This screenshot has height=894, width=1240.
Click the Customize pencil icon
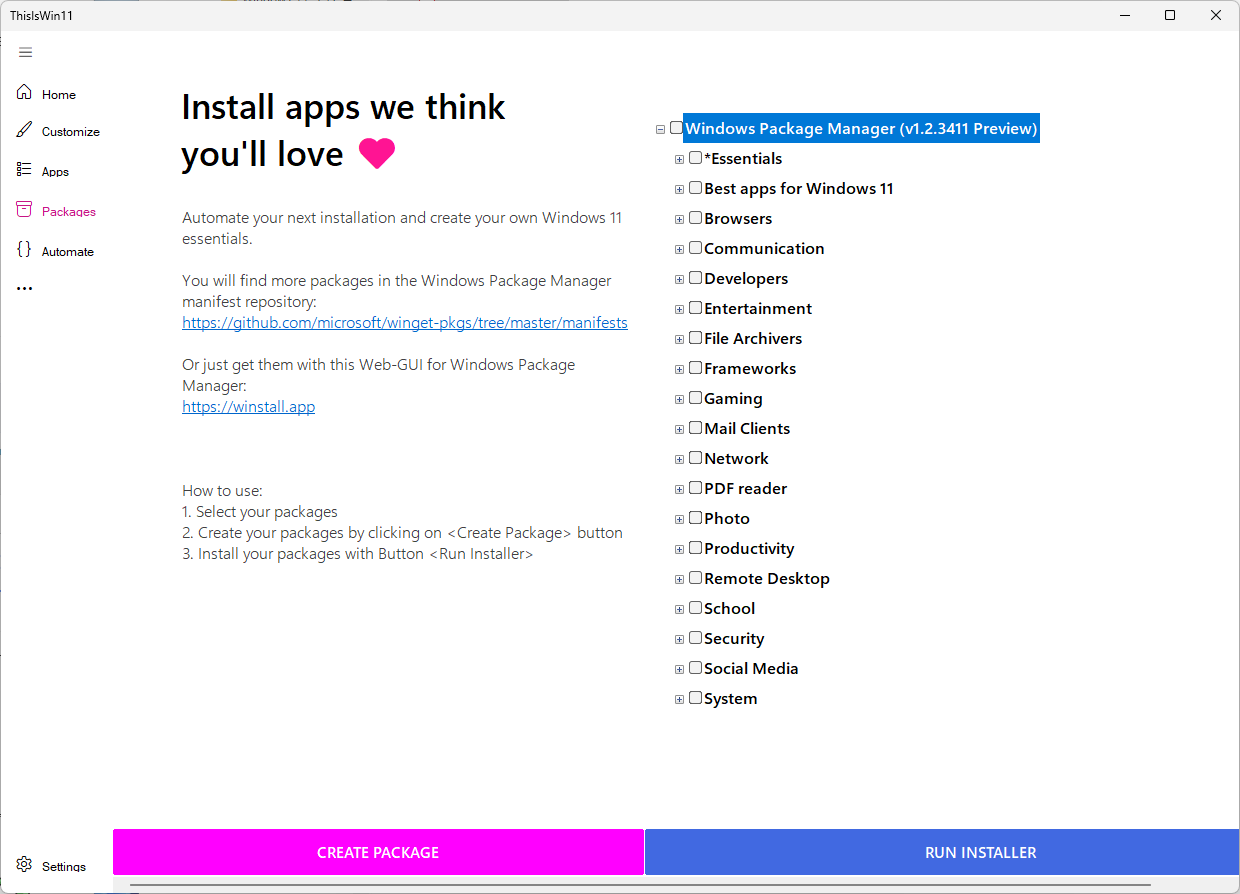click(x=24, y=130)
